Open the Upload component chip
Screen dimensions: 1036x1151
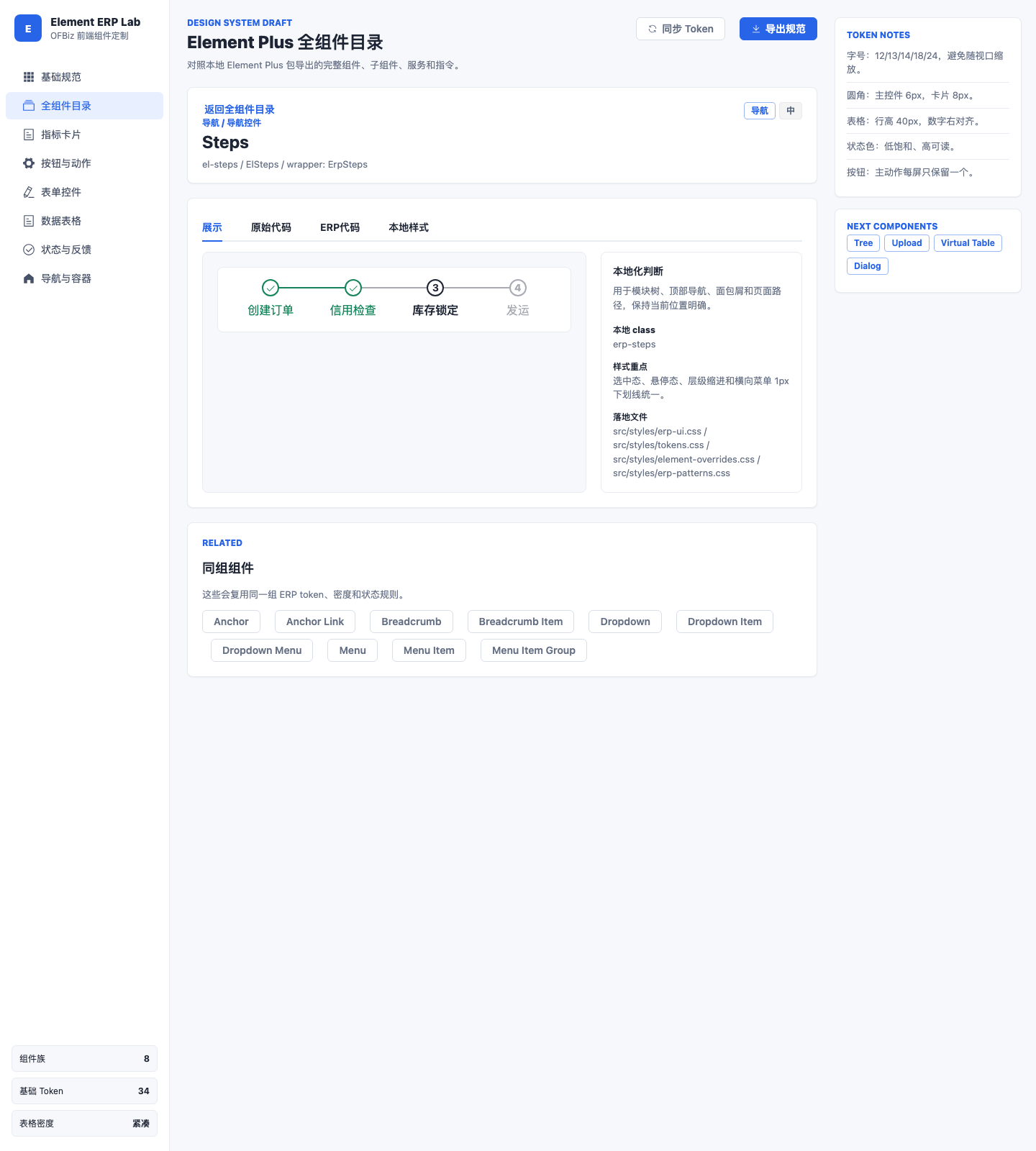pos(907,243)
